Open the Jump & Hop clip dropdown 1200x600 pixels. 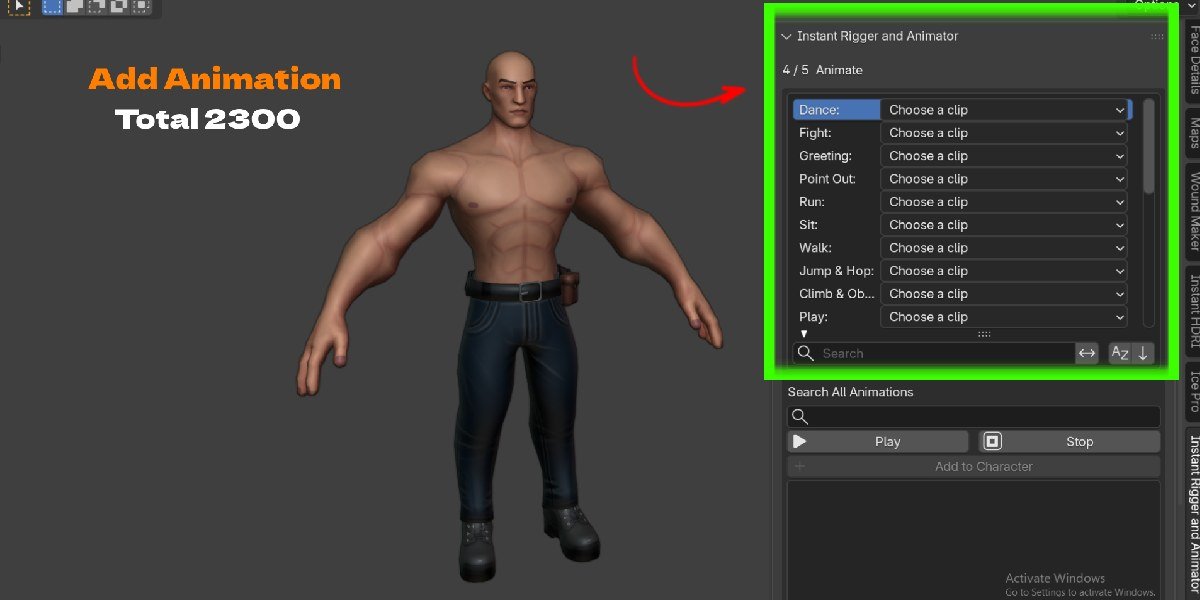point(1004,271)
